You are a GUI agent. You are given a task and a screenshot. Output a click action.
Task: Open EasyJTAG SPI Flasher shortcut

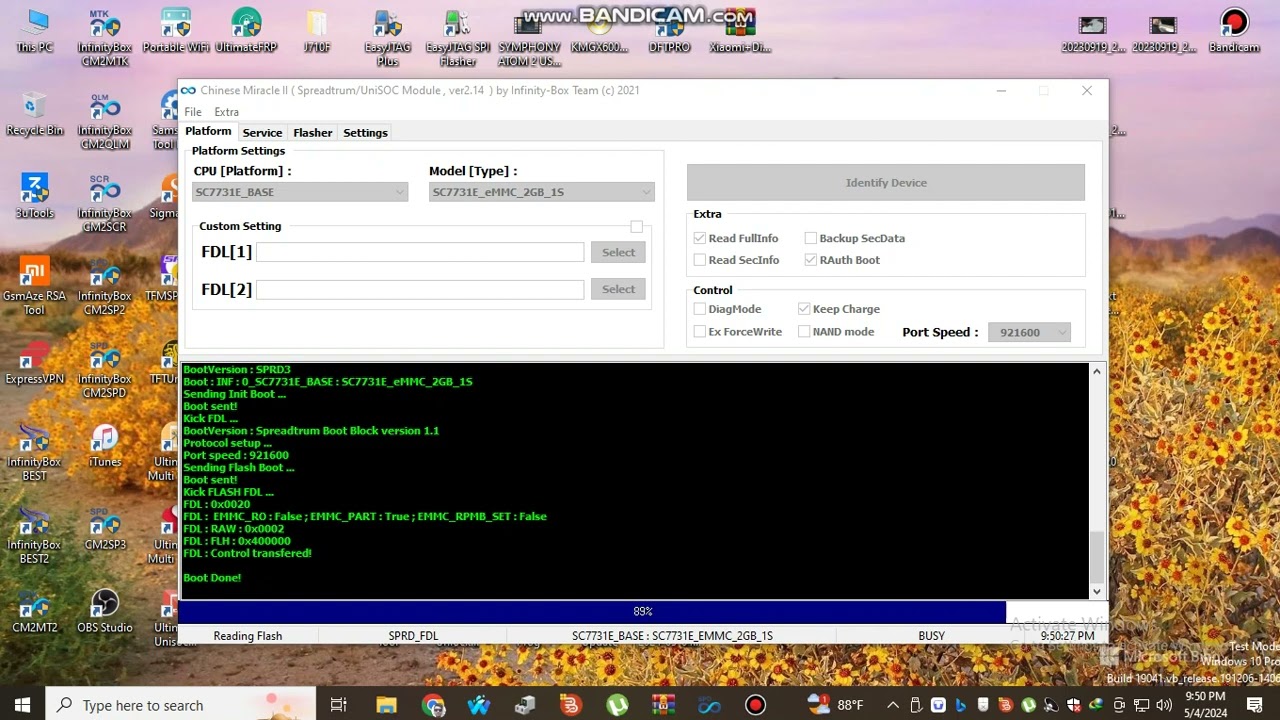pyautogui.click(x=457, y=38)
